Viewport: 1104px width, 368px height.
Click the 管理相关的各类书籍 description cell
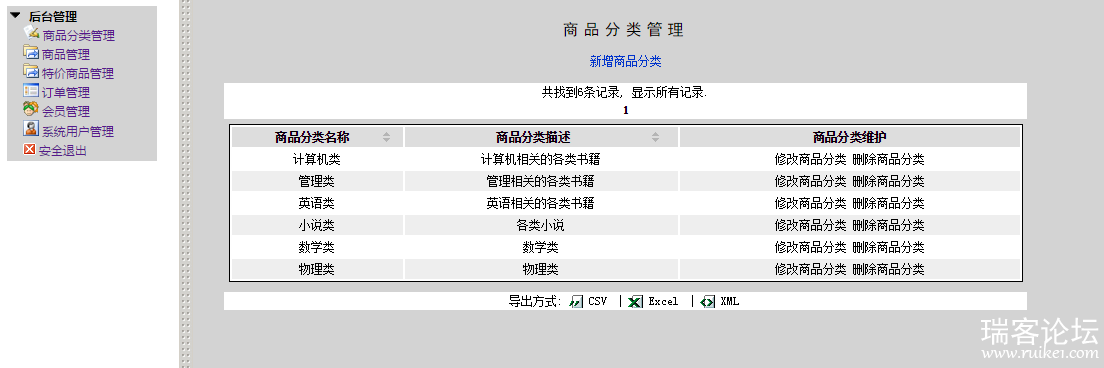click(x=541, y=182)
